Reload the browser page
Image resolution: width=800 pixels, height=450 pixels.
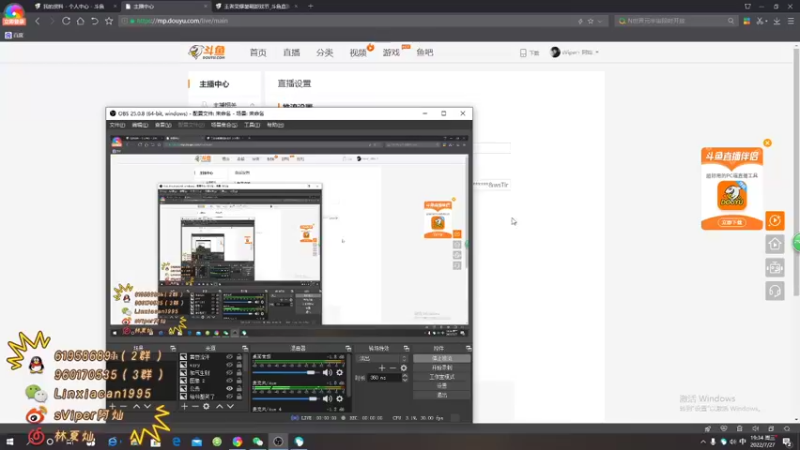pos(66,21)
